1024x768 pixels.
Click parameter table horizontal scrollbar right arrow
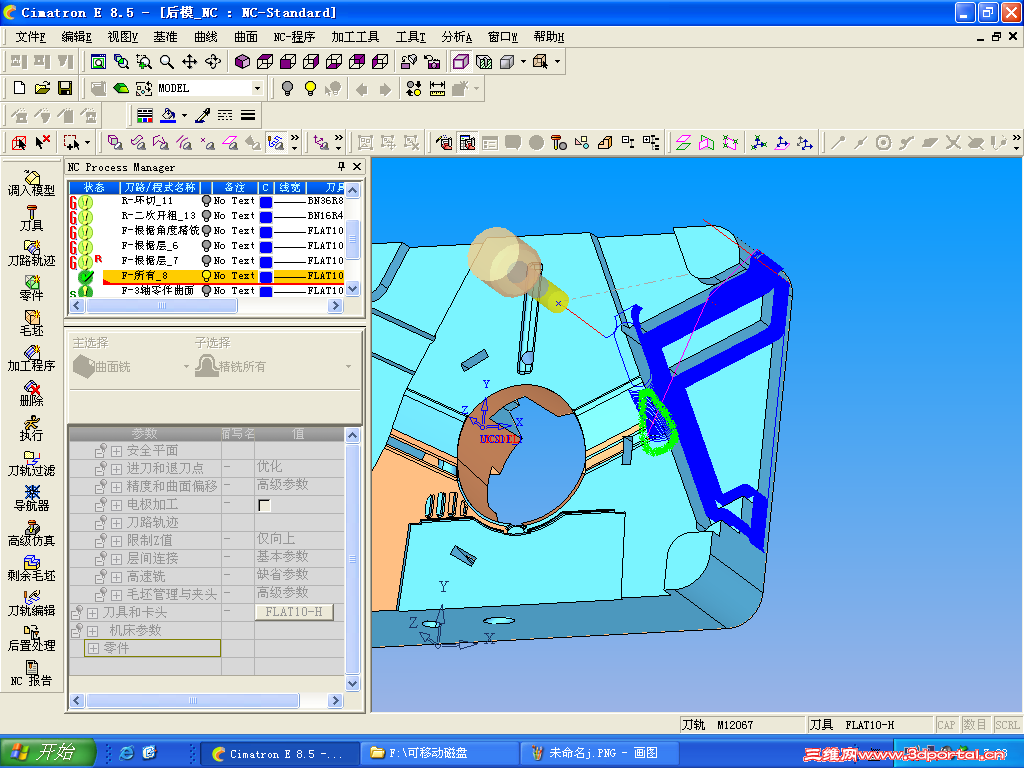click(x=336, y=701)
